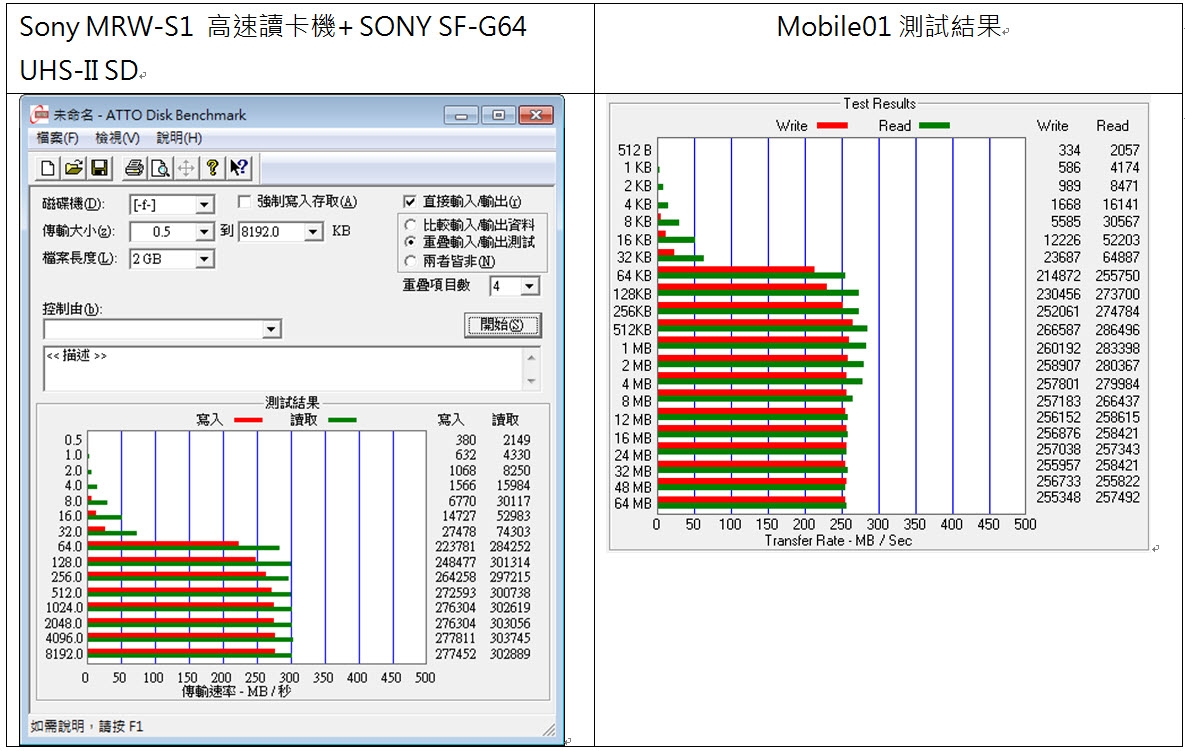Click the 286496 read value in Test Results
This screenshot has height=751, width=1185.
pyautogui.click(x=1118, y=330)
